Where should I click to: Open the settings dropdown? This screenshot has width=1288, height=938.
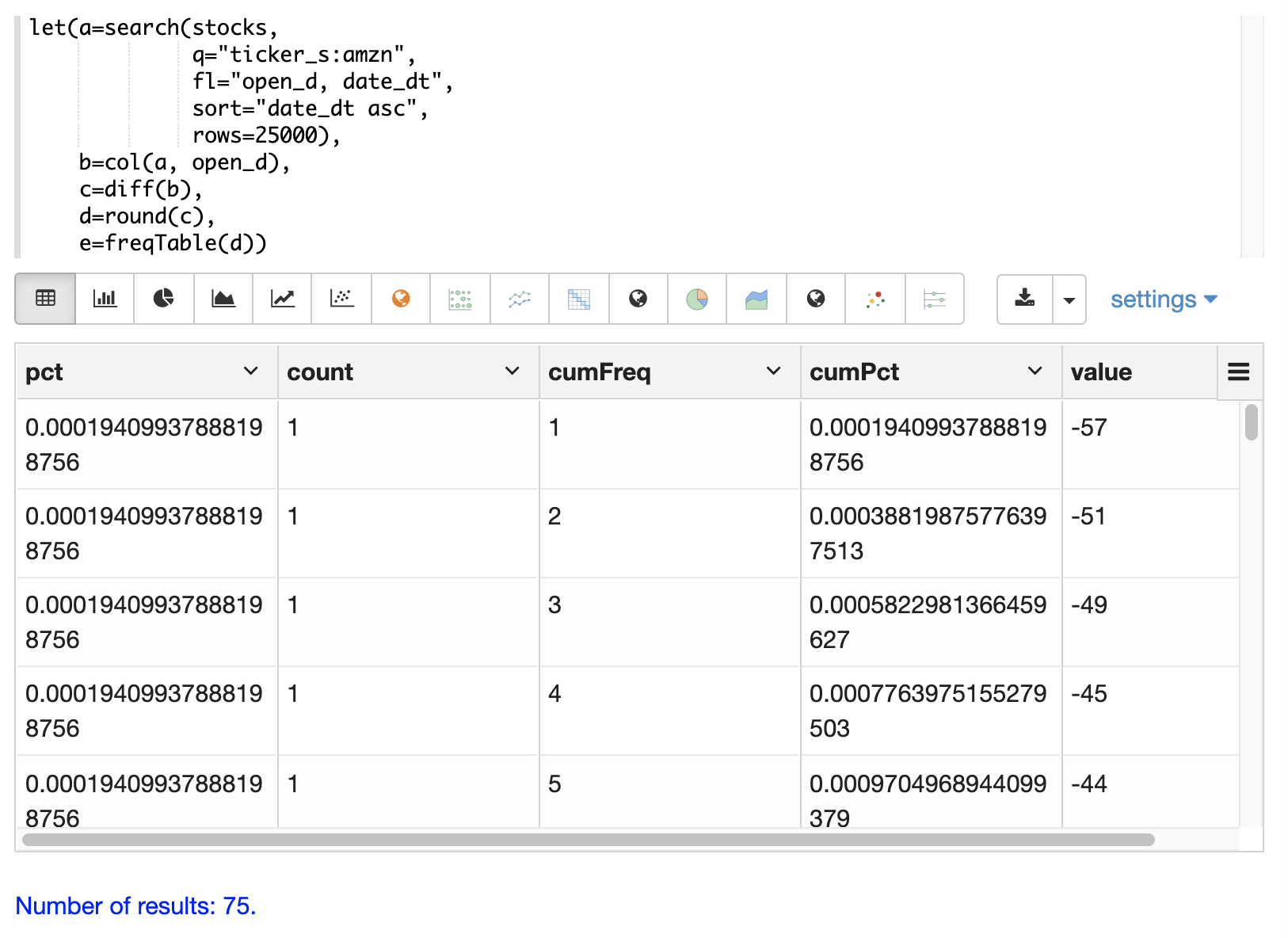(x=1163, y=299)
